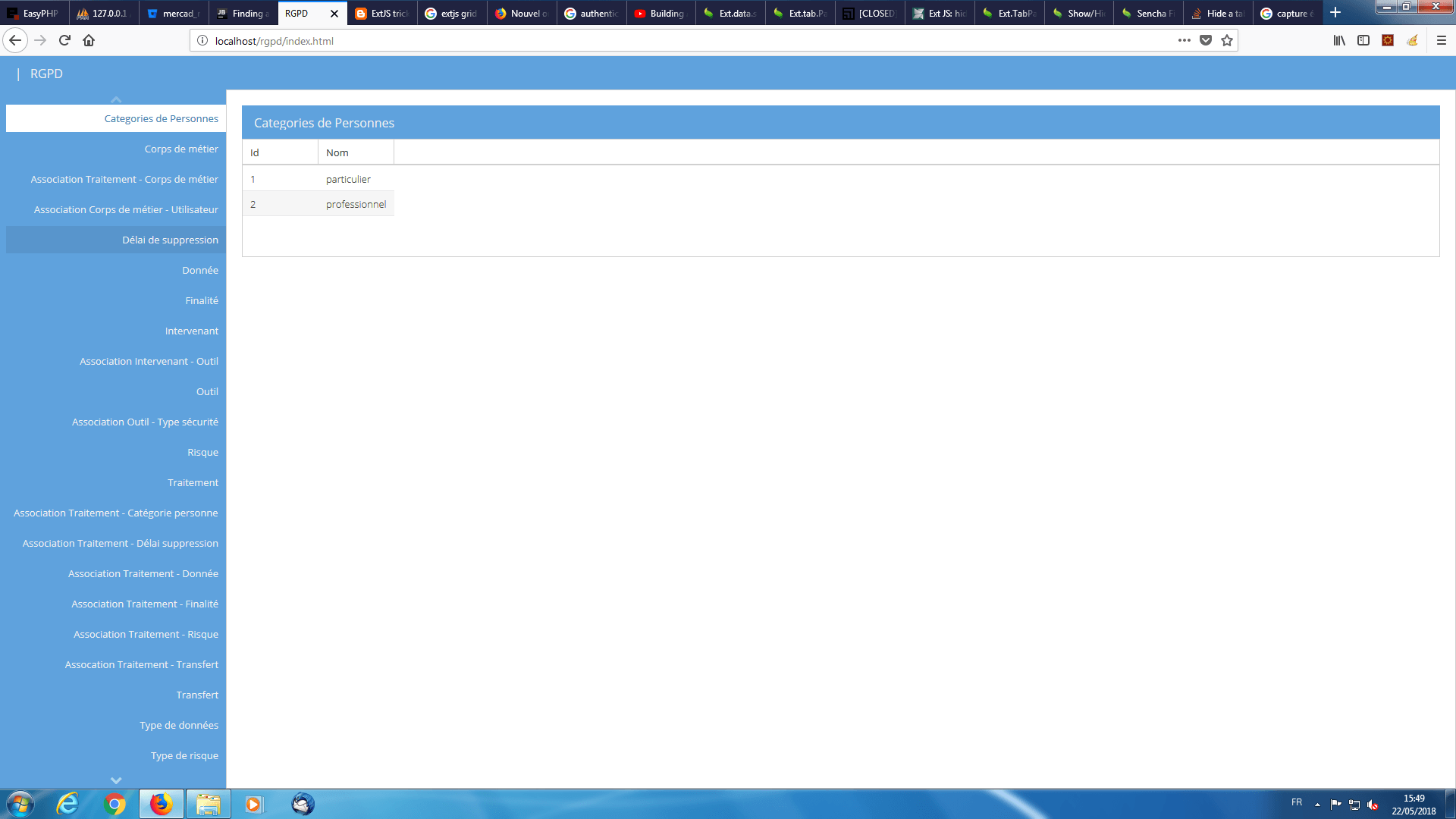Click the back navigation arrow icon

tap(14, 40)
